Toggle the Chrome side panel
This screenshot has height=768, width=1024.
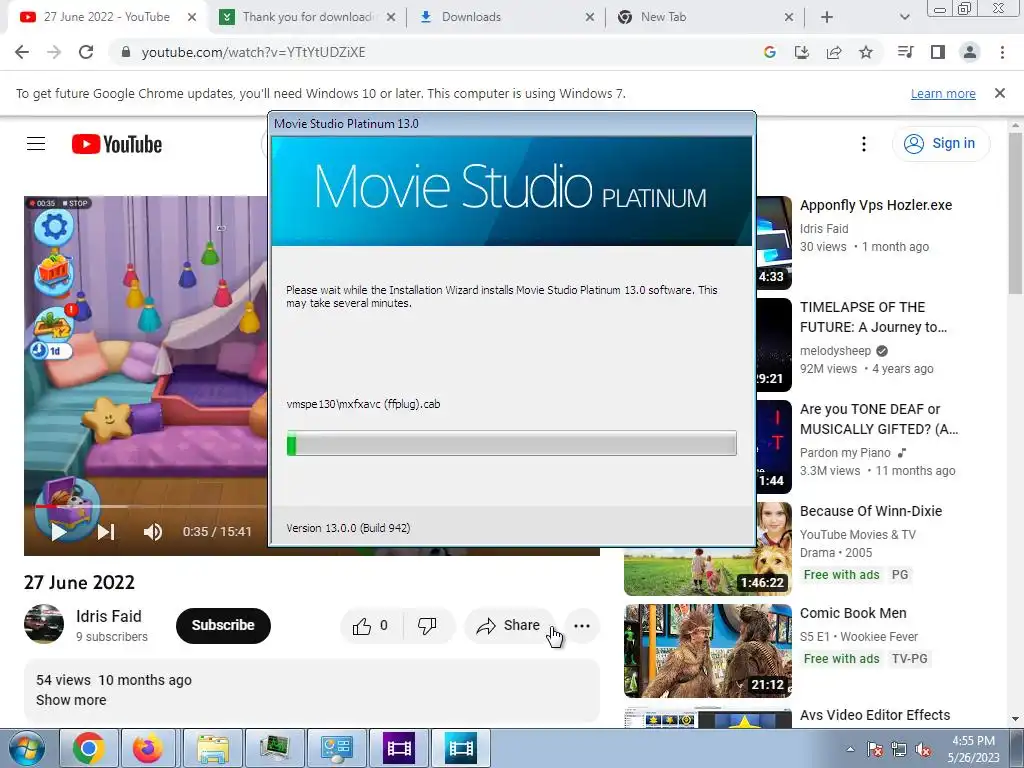point(938,52)
